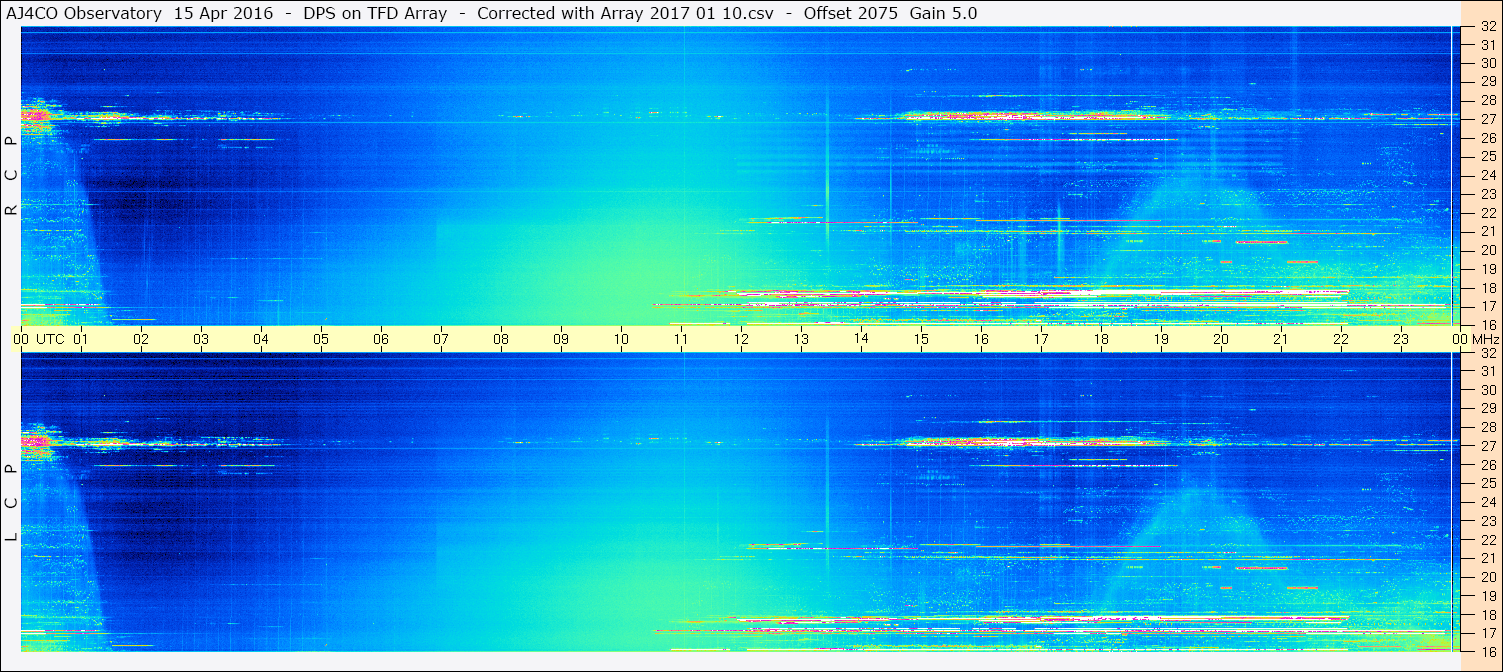1503x672 pixels.
Task: Click the 27 MHz tick of RCP panel
Action: pyautogui.click(x=1488, y=119)
